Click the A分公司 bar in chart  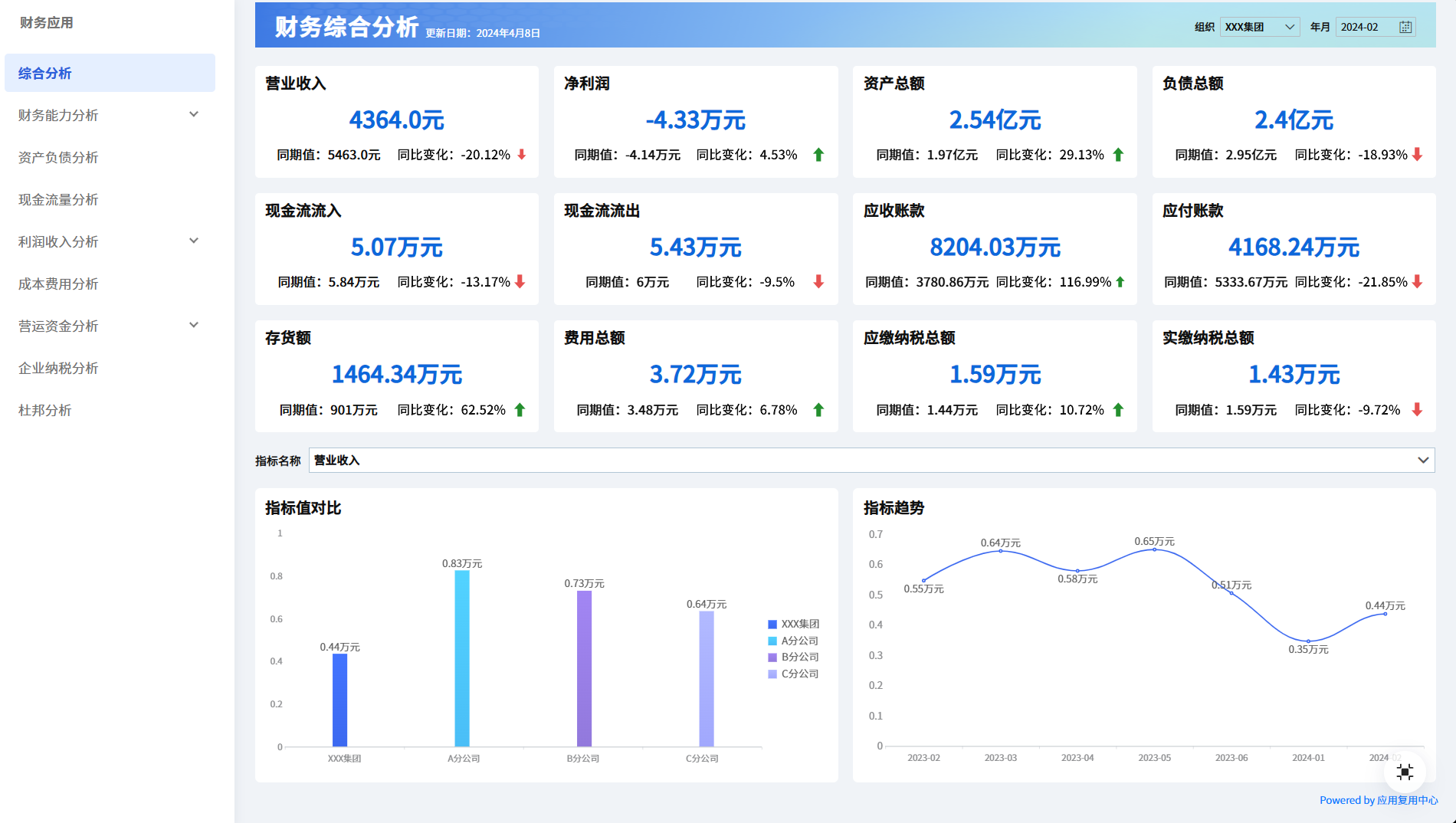pyautogui.click(x=462, y=658)
